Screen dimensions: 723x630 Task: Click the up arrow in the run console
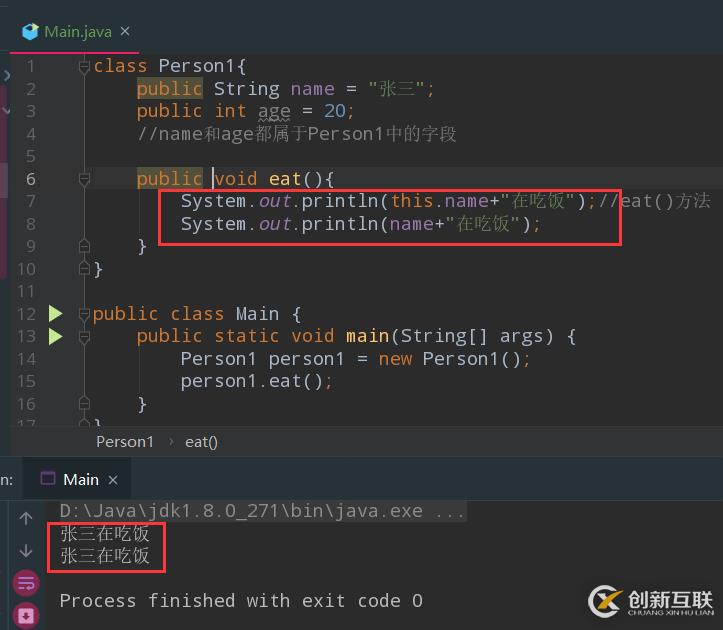click(26, 518)
